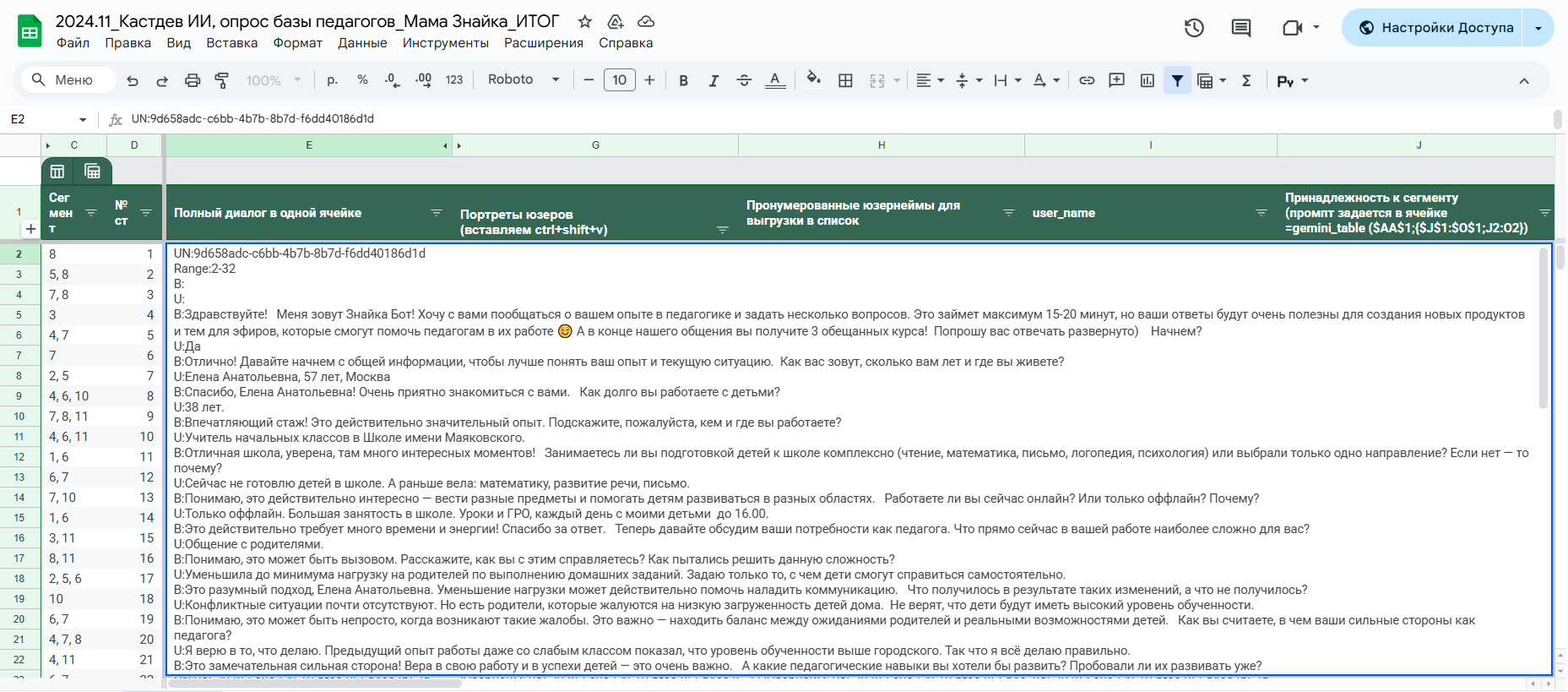This screenshot has width=1568, height=692.
Task: Open the borders tool
Action: click(845, 80)
